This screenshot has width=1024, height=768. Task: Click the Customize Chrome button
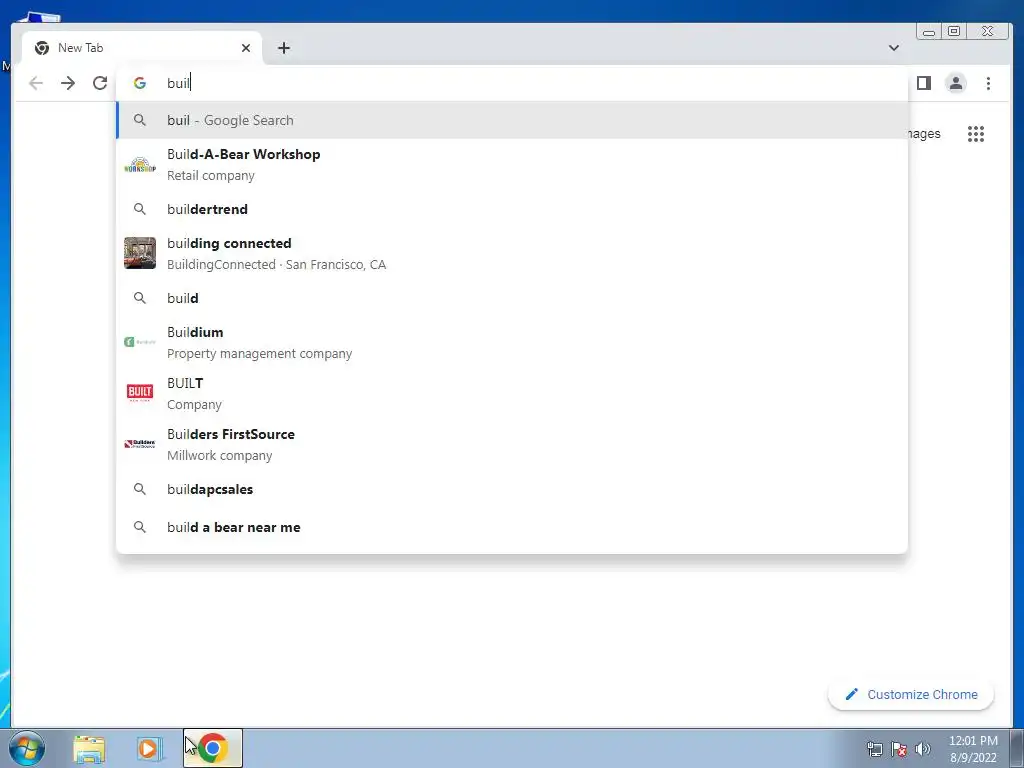tap(911, 694)
